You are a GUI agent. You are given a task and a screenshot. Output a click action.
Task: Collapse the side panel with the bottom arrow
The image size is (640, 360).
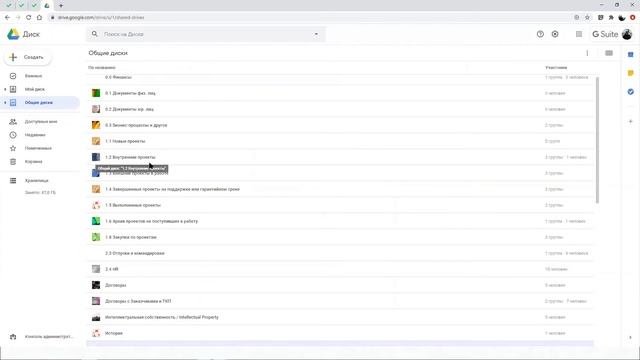point(631,337)
